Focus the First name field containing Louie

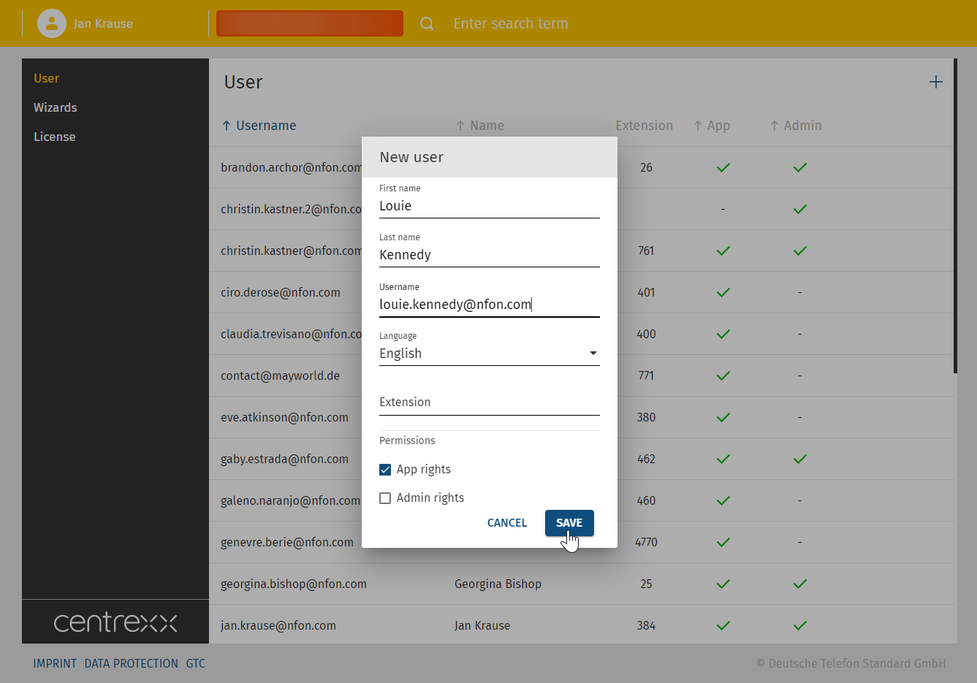tap(489, 206)
